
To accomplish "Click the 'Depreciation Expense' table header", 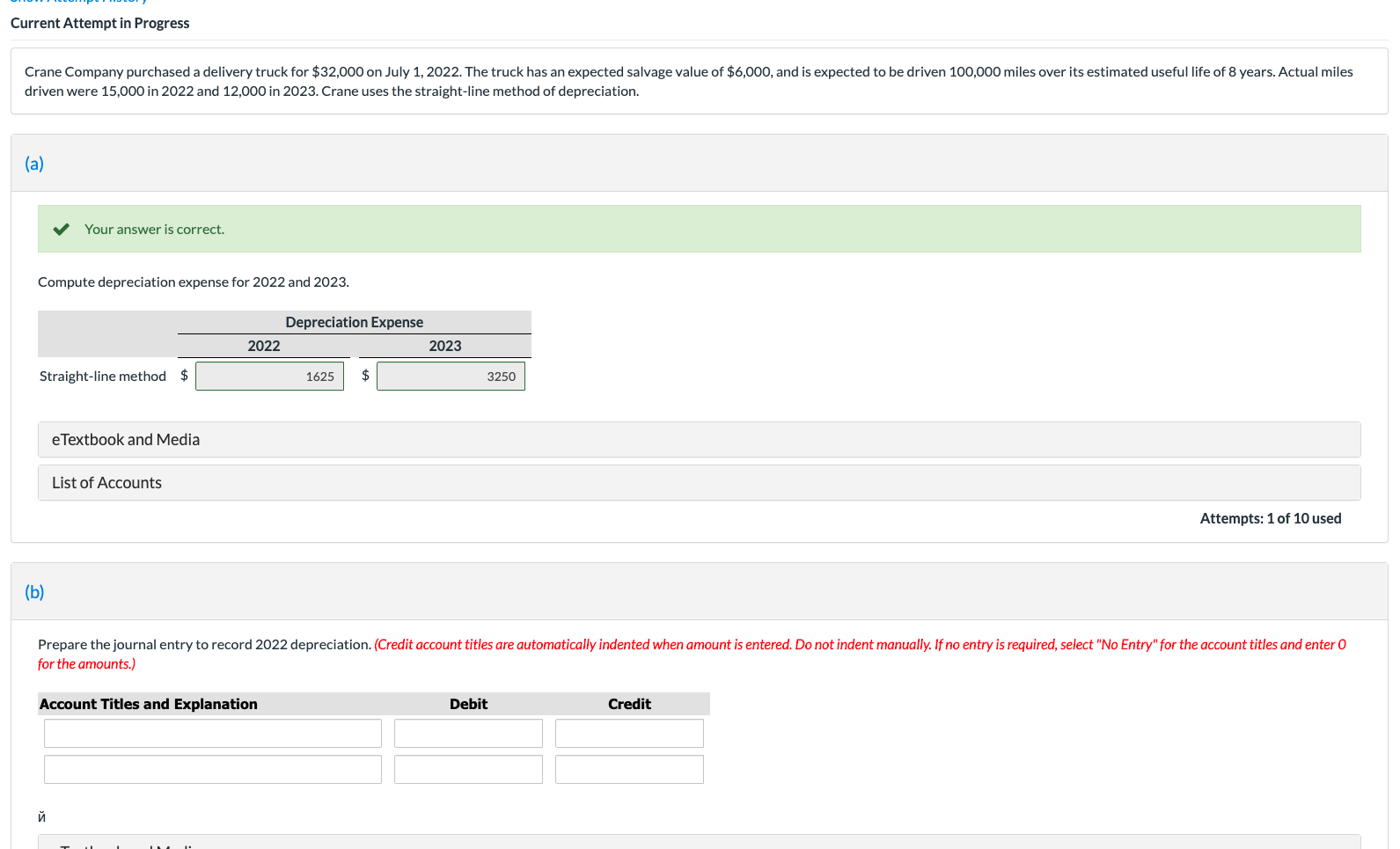I will tap(355, 322).
